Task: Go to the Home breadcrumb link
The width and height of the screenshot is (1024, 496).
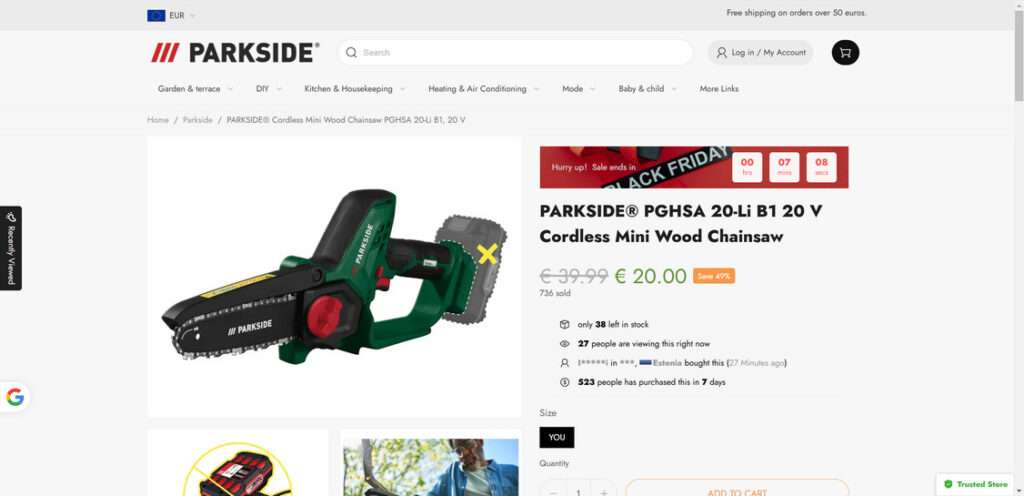Action: 158,120
